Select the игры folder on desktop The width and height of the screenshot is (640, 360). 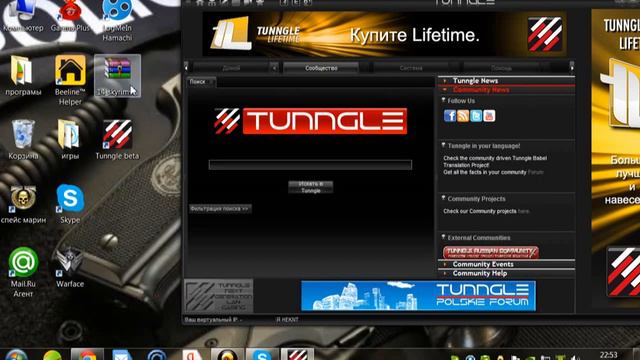[70, 140]
